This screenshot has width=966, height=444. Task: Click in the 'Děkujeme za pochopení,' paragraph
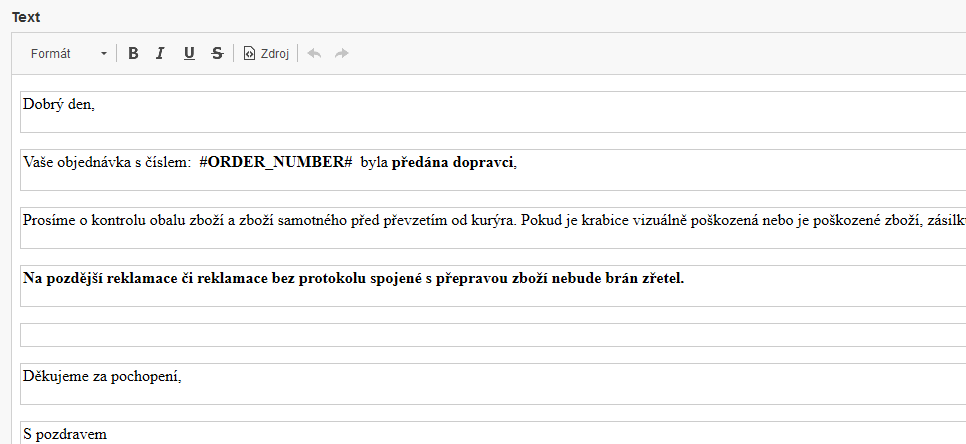click(x=102, y=376)
